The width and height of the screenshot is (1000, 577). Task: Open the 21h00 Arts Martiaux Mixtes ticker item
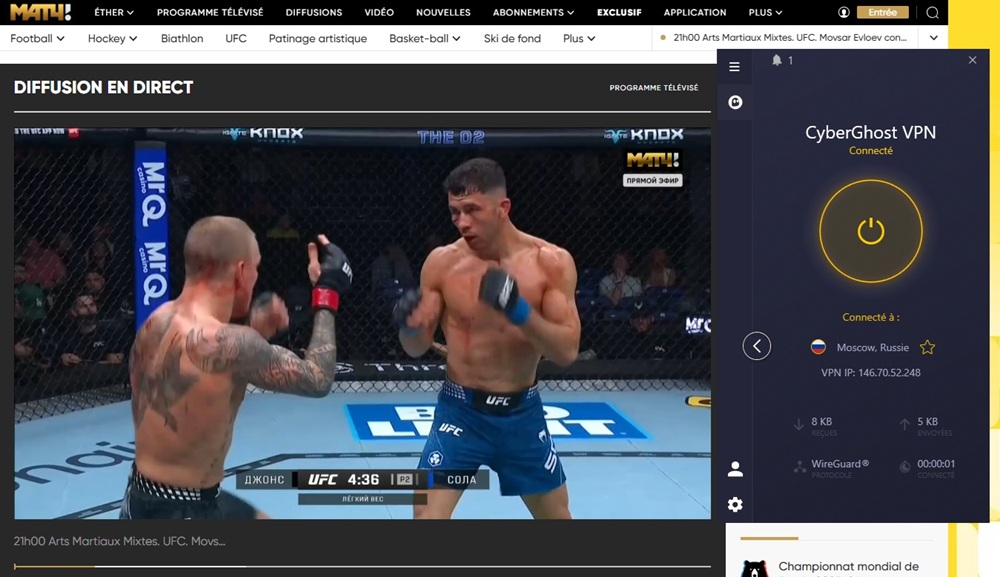[x=788, y=38]
